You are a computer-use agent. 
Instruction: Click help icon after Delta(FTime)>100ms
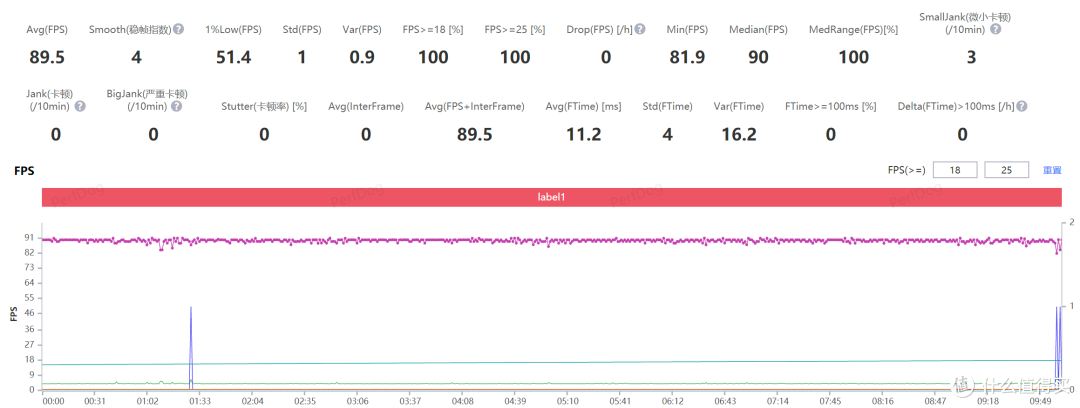click(1022, 106)
